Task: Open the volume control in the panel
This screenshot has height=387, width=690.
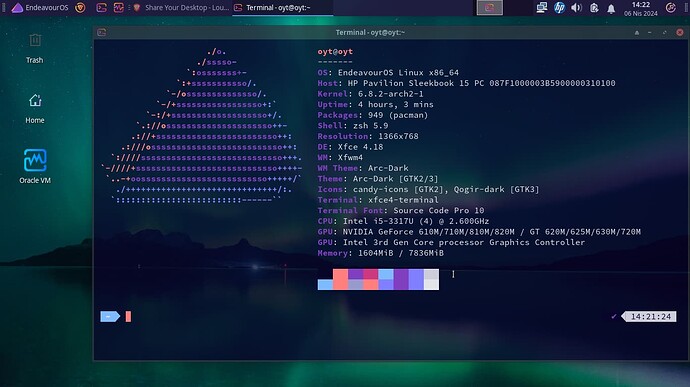Action: pyautogui.click(x=576, y=7)
